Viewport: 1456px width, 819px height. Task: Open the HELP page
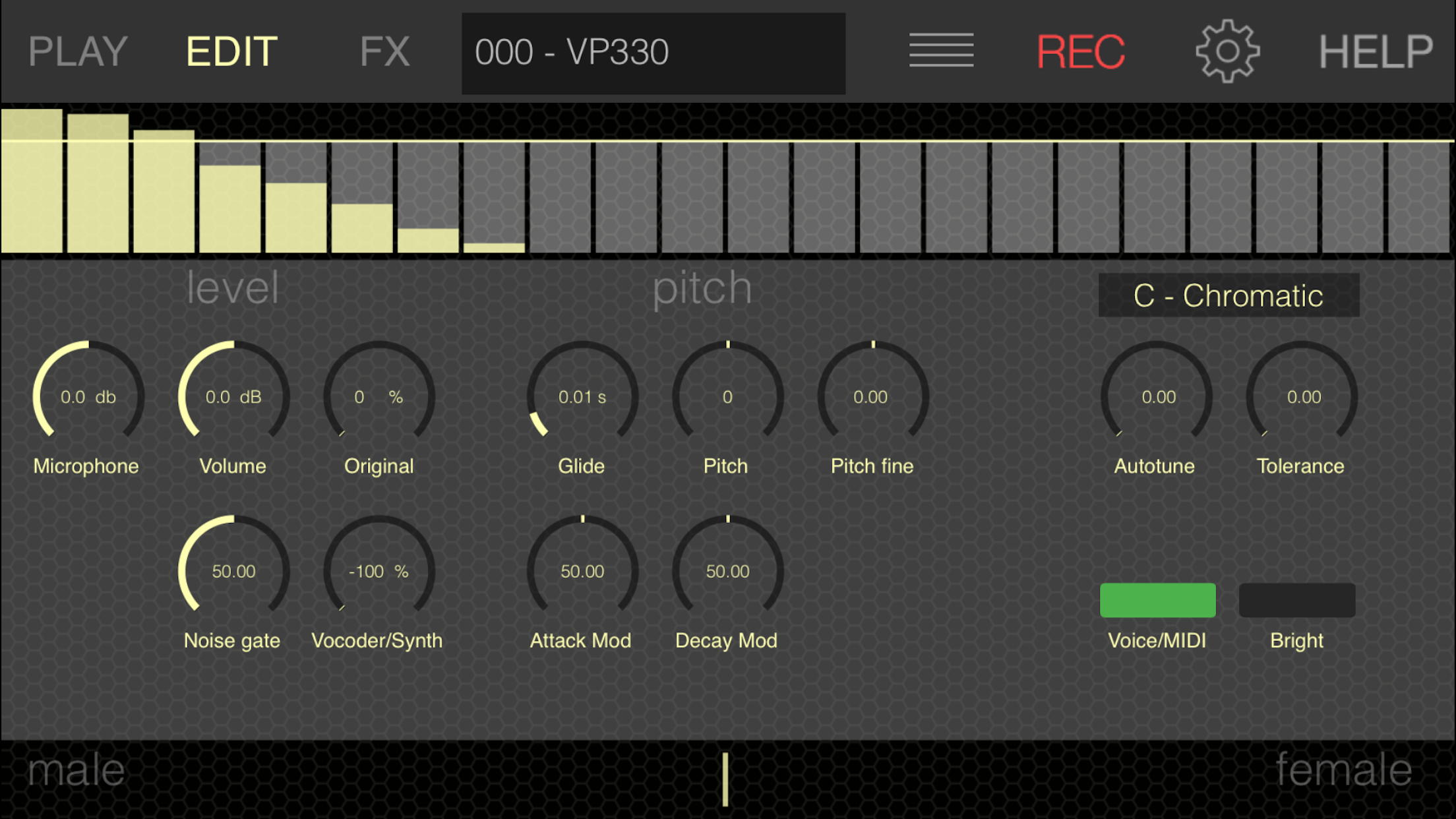[x=1376, y=51]
